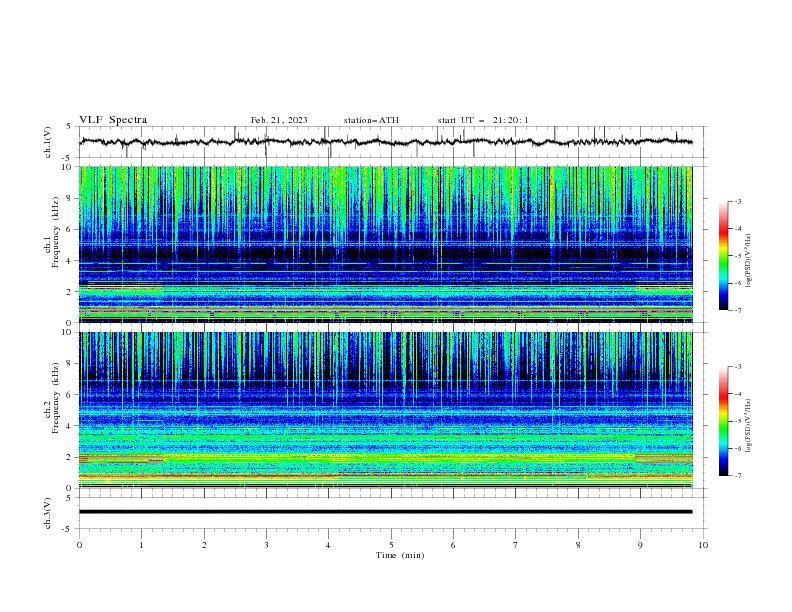Screen dimensions: 792x612
Task: Click time axis tick label '10'
Action: coord(703,545)
